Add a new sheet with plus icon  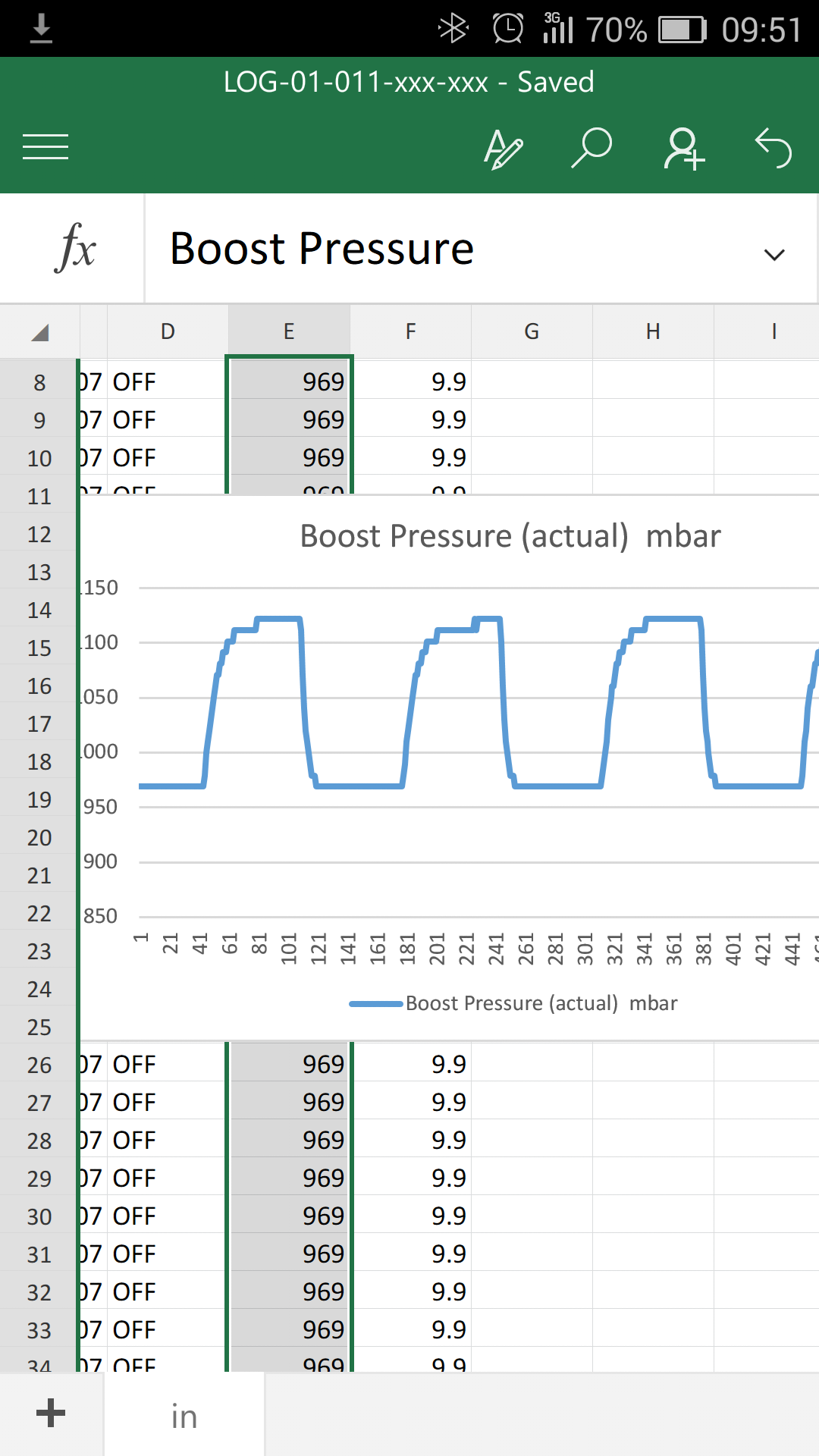coord(51,1414)
